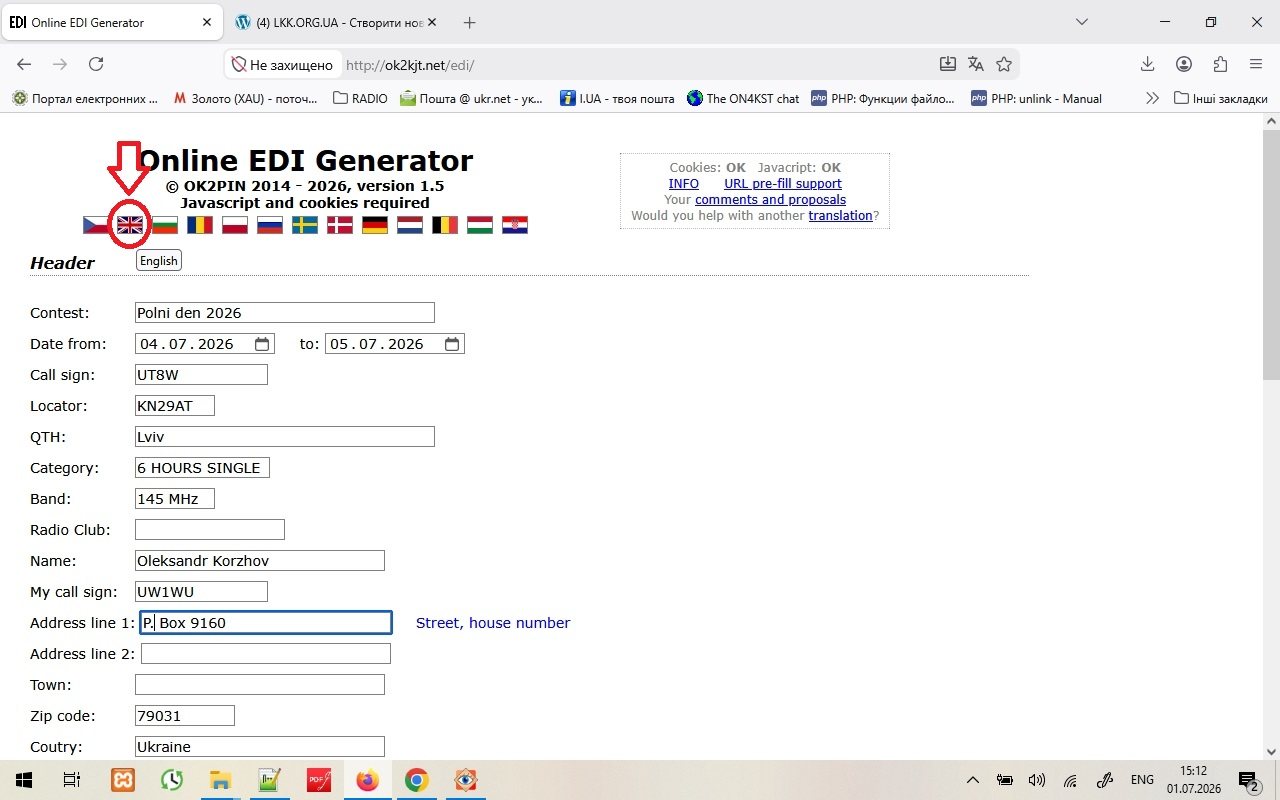Click the My call sign field 'UW1WU'
Screen dimensions: 1280x800
(x=201, y=592)
